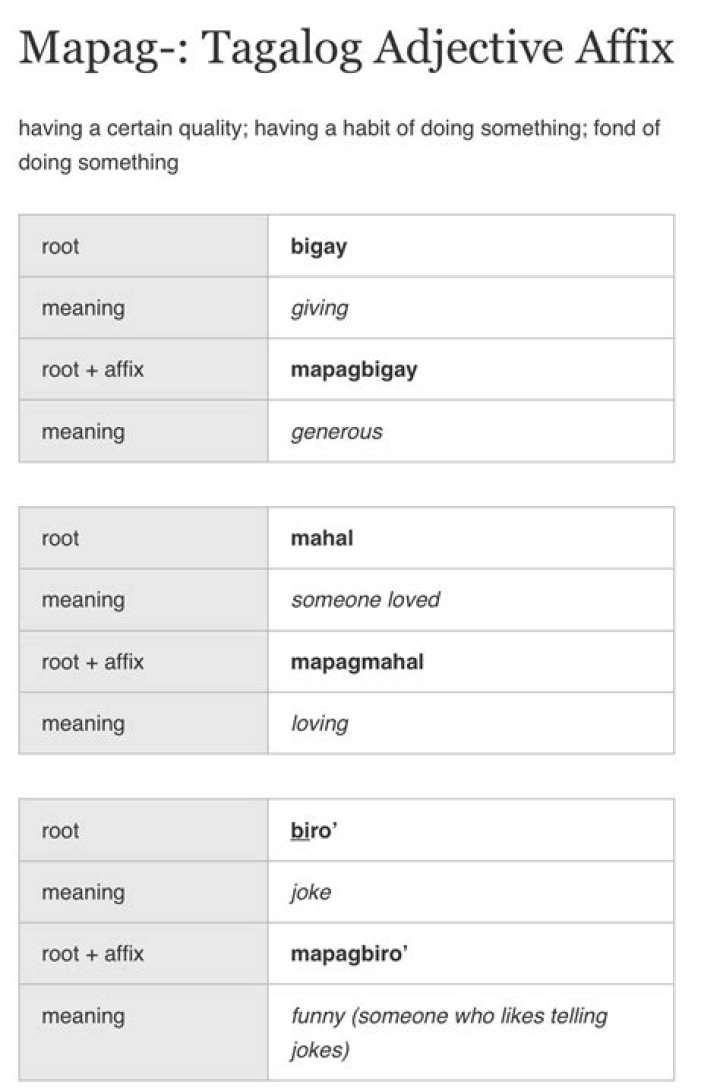Click the italic word loving

319,724
